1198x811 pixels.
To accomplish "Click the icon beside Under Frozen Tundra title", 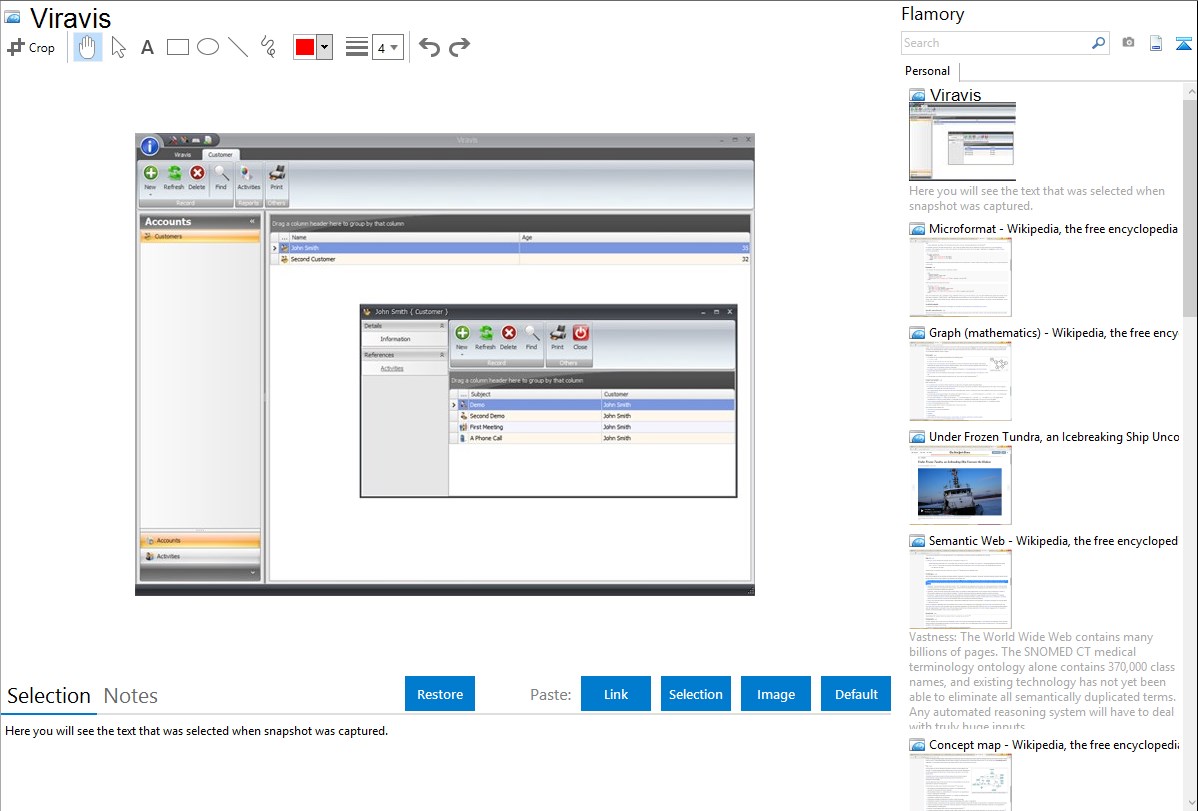I will coord(918,437).
